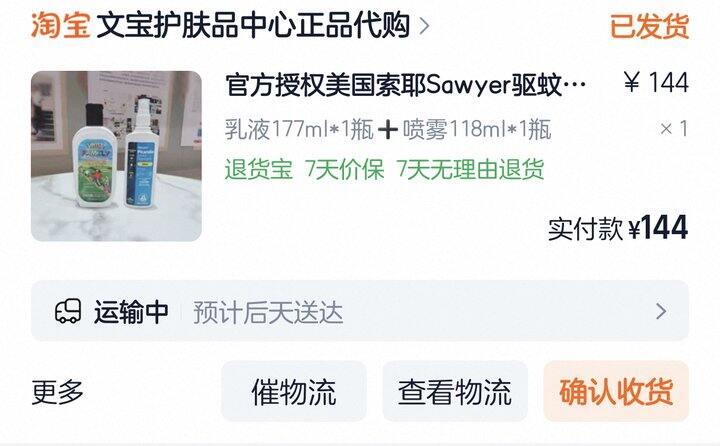Open the Sawyer product thumbnail image

(x=116, y=156)
